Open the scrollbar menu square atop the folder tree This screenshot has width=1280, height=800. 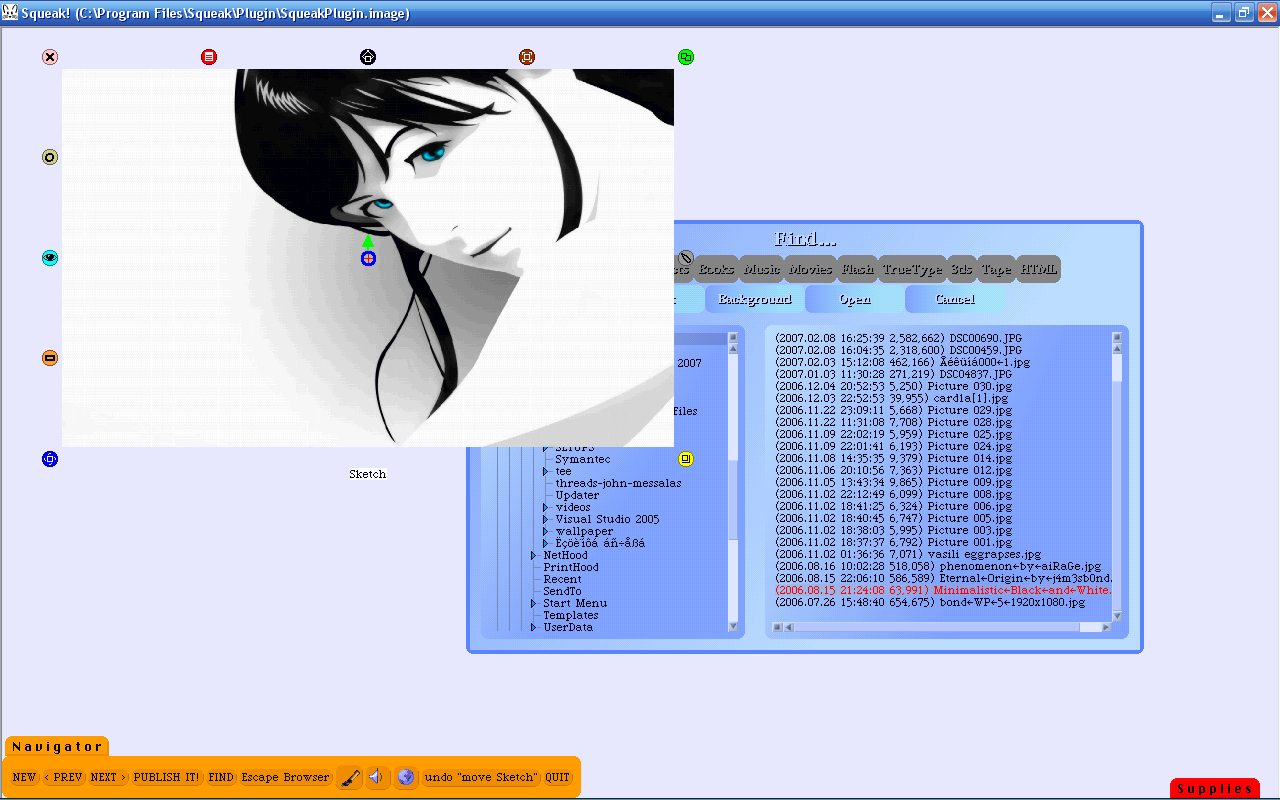733,337
